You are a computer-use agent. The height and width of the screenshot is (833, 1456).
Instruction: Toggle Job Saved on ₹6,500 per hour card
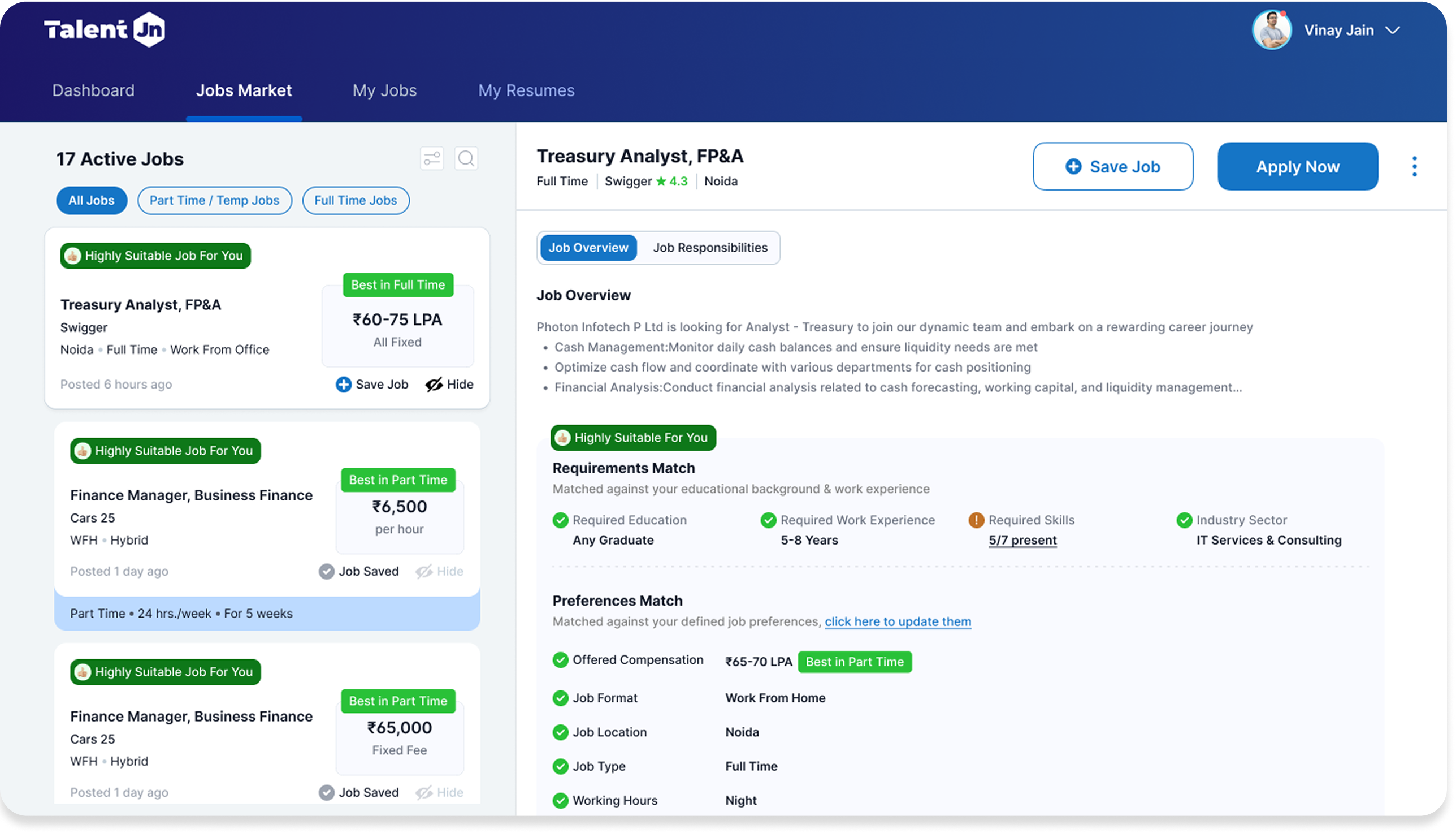(358, 571)
